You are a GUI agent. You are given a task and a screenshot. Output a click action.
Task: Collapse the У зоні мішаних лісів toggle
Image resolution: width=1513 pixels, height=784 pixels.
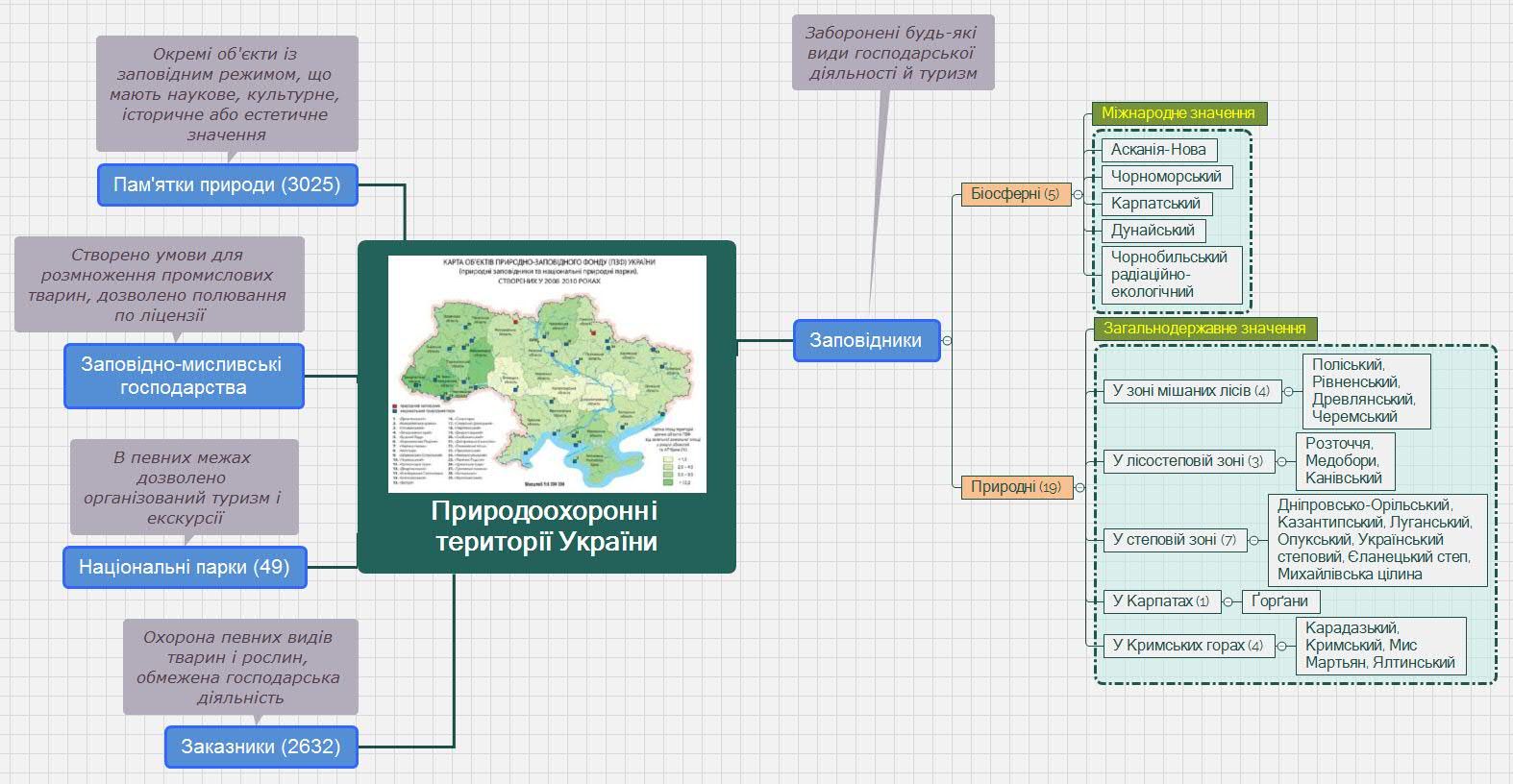[1289, 391]
